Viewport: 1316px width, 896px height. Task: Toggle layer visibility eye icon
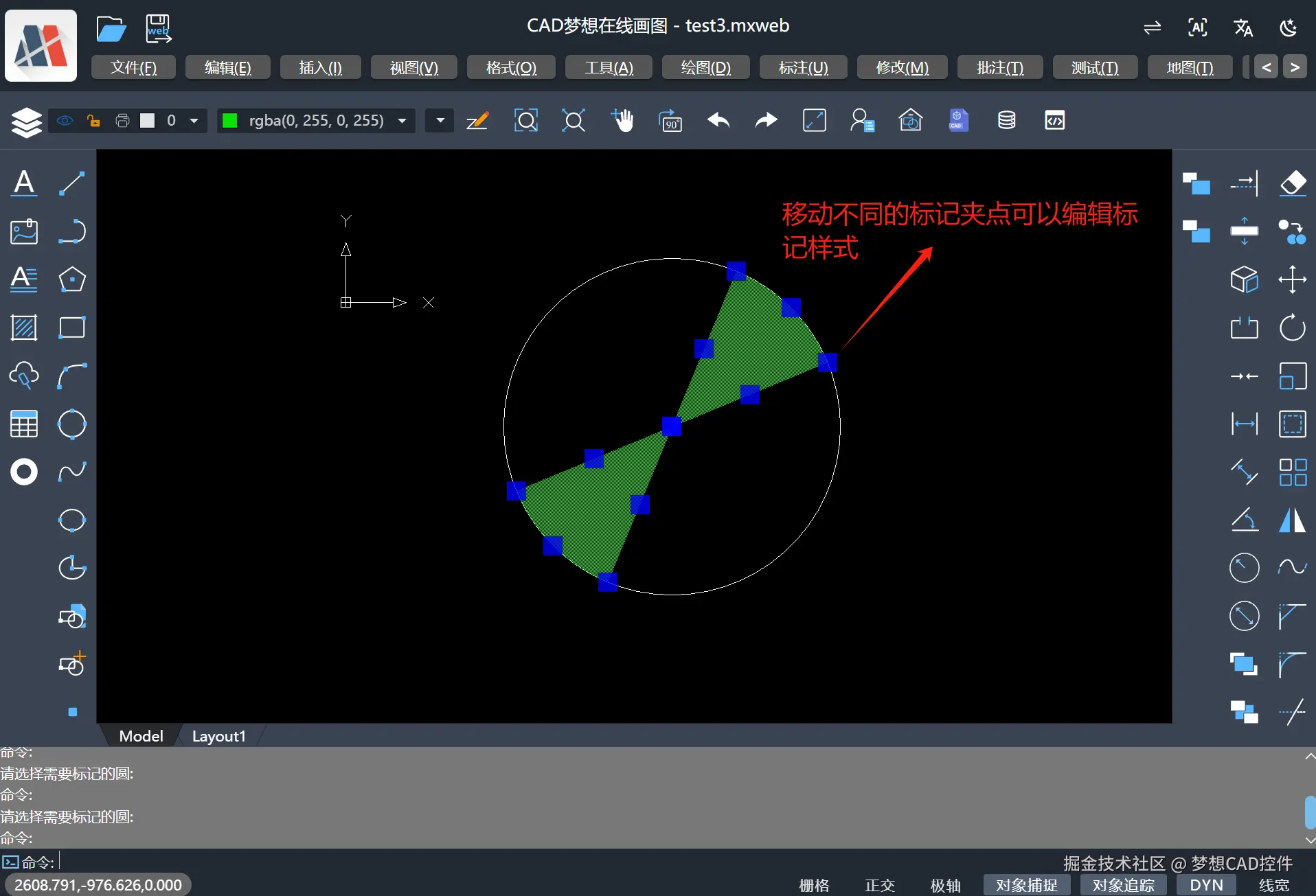coord(65,121)
